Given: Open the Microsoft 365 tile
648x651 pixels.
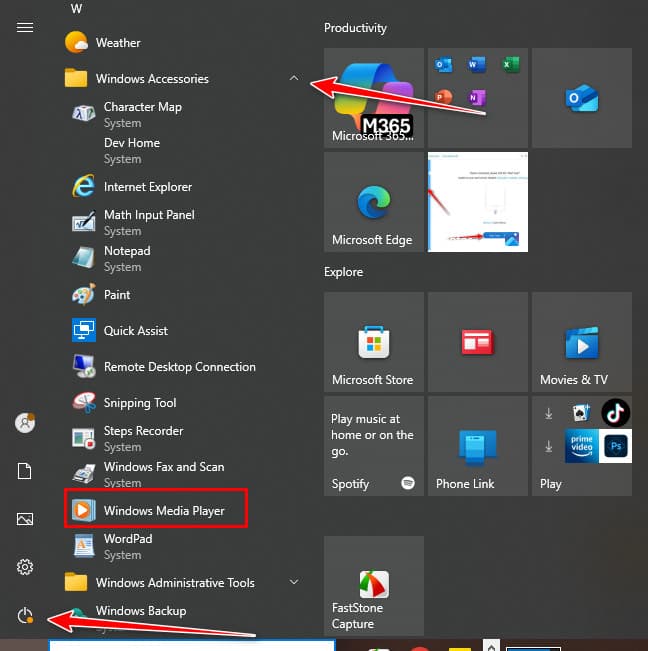Looking at the screenshot, I should (374, 98).
